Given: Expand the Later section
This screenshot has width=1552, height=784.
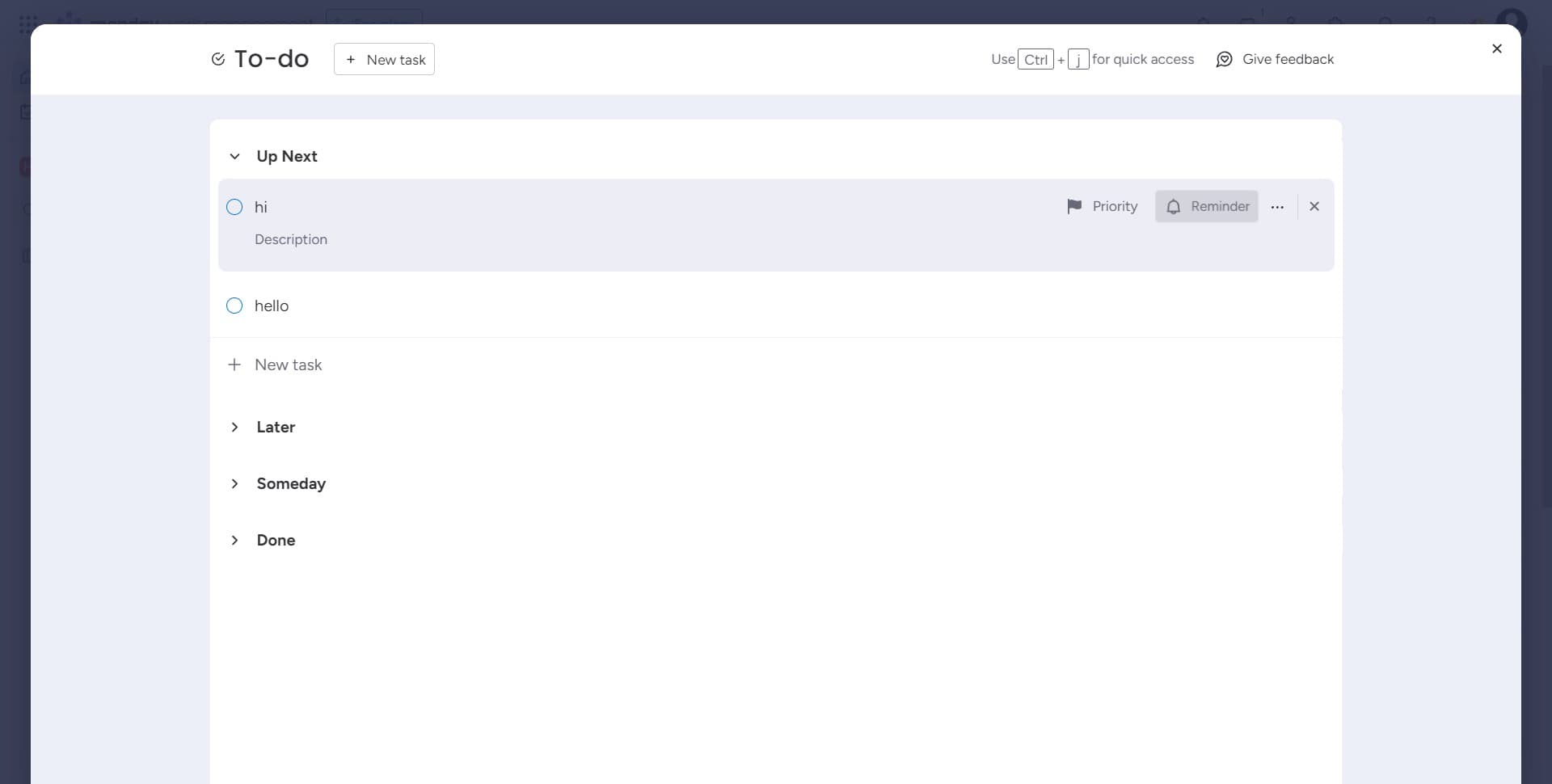Looking at the screenshot, I should [x=234, y=427].
